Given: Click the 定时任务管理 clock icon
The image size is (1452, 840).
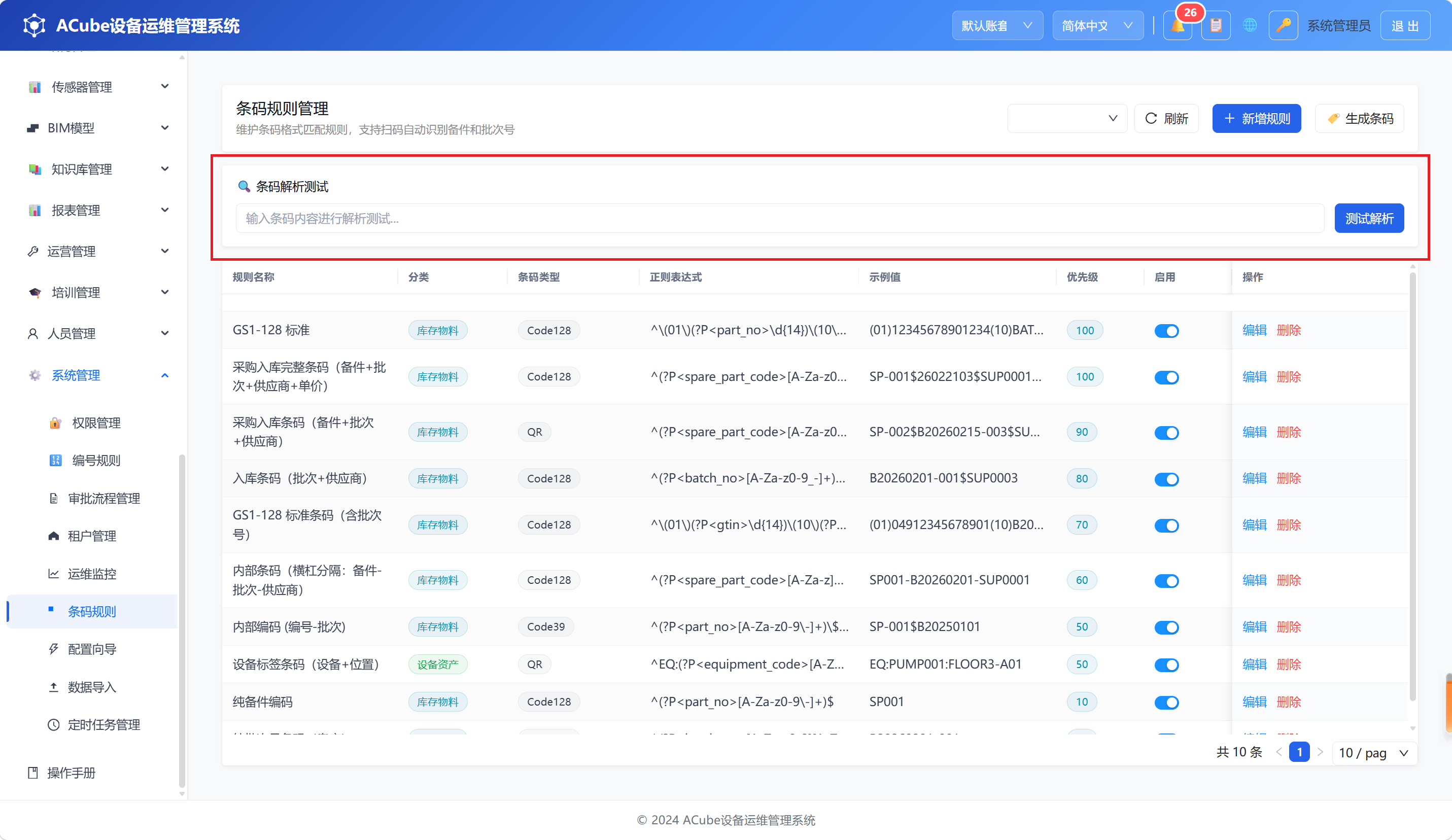Looking at the screenshot, I should point(54,725).
